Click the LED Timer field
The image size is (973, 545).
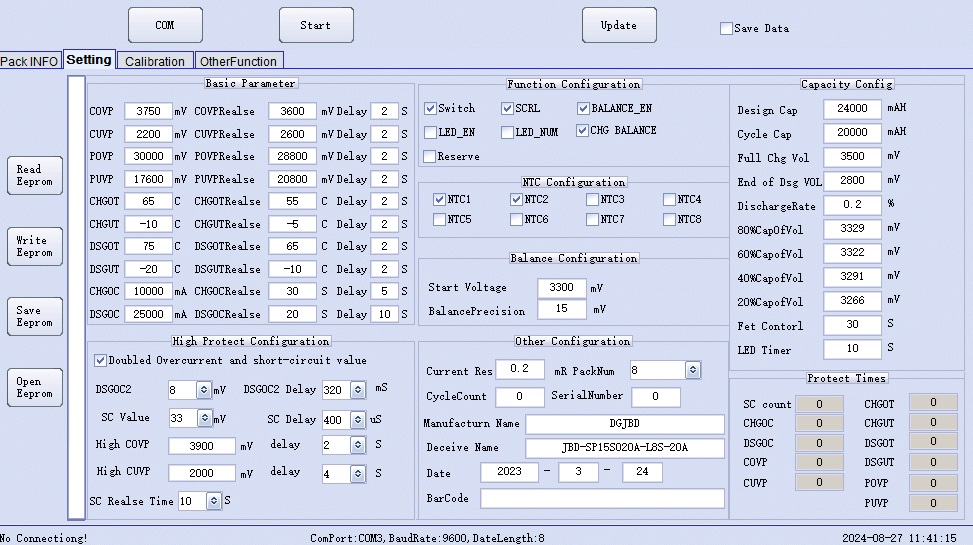coord(852,349)
